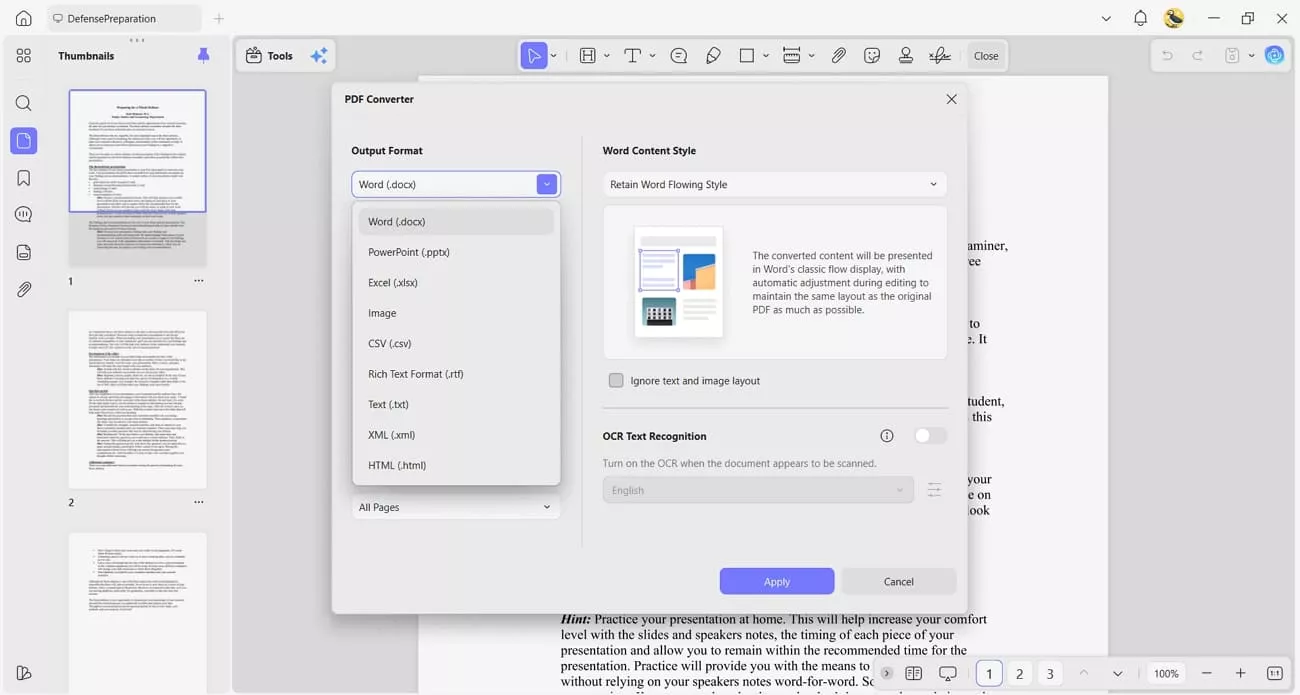
Task: Click the 100% zoom level control
Action: (1165, 673)
